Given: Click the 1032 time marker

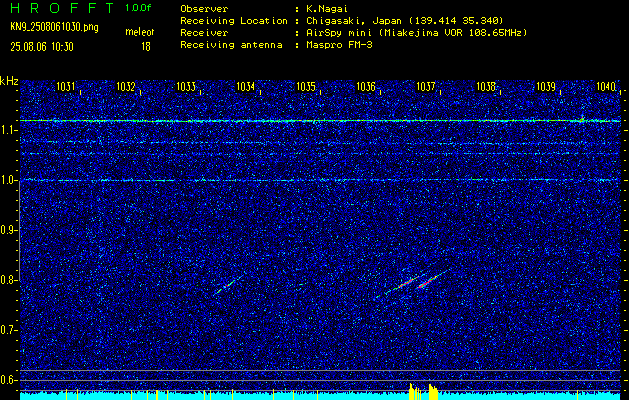Looking at the screenshot, I should tap(126, 86).
